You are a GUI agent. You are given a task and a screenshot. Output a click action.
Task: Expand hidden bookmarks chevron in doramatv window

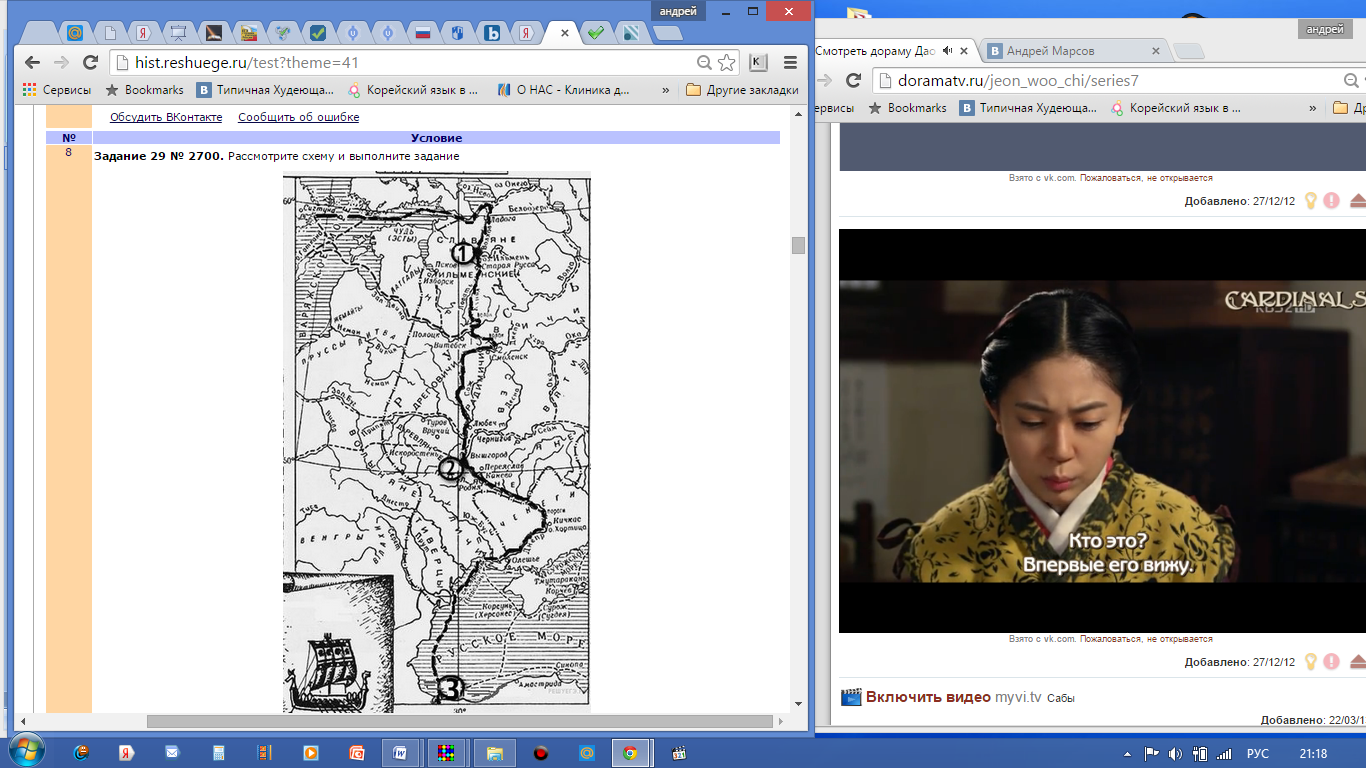[1313, 108]
